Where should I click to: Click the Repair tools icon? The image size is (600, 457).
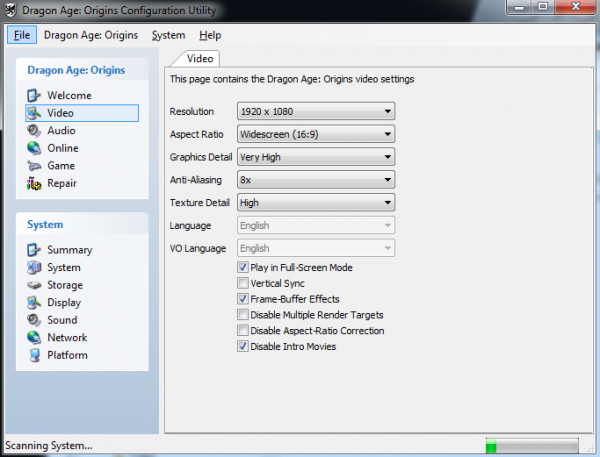point(34,183)
